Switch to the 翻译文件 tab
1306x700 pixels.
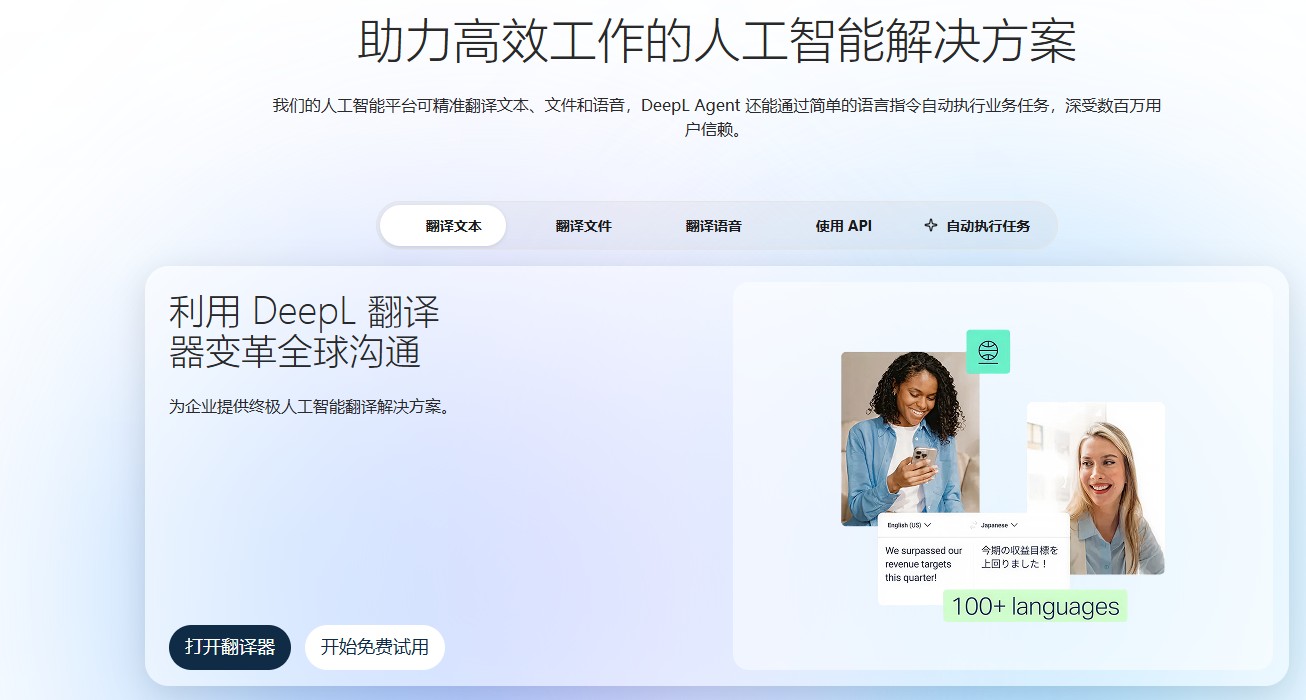pyautogui.click(x=584, y=225)
